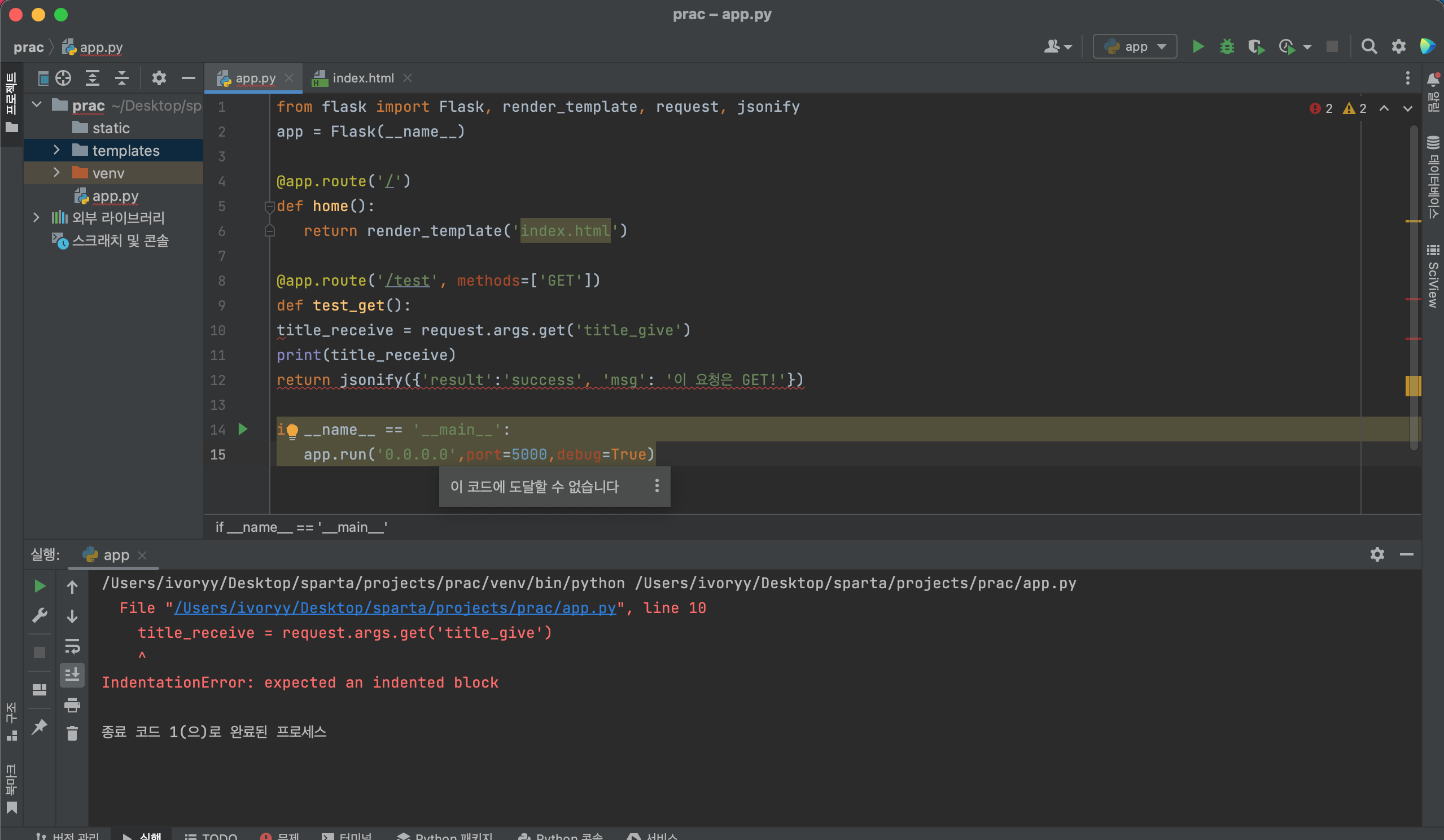Screen dimensions: 1444x840
Task: Click the disabled stop square in top toolbar
Action: 1332,46
